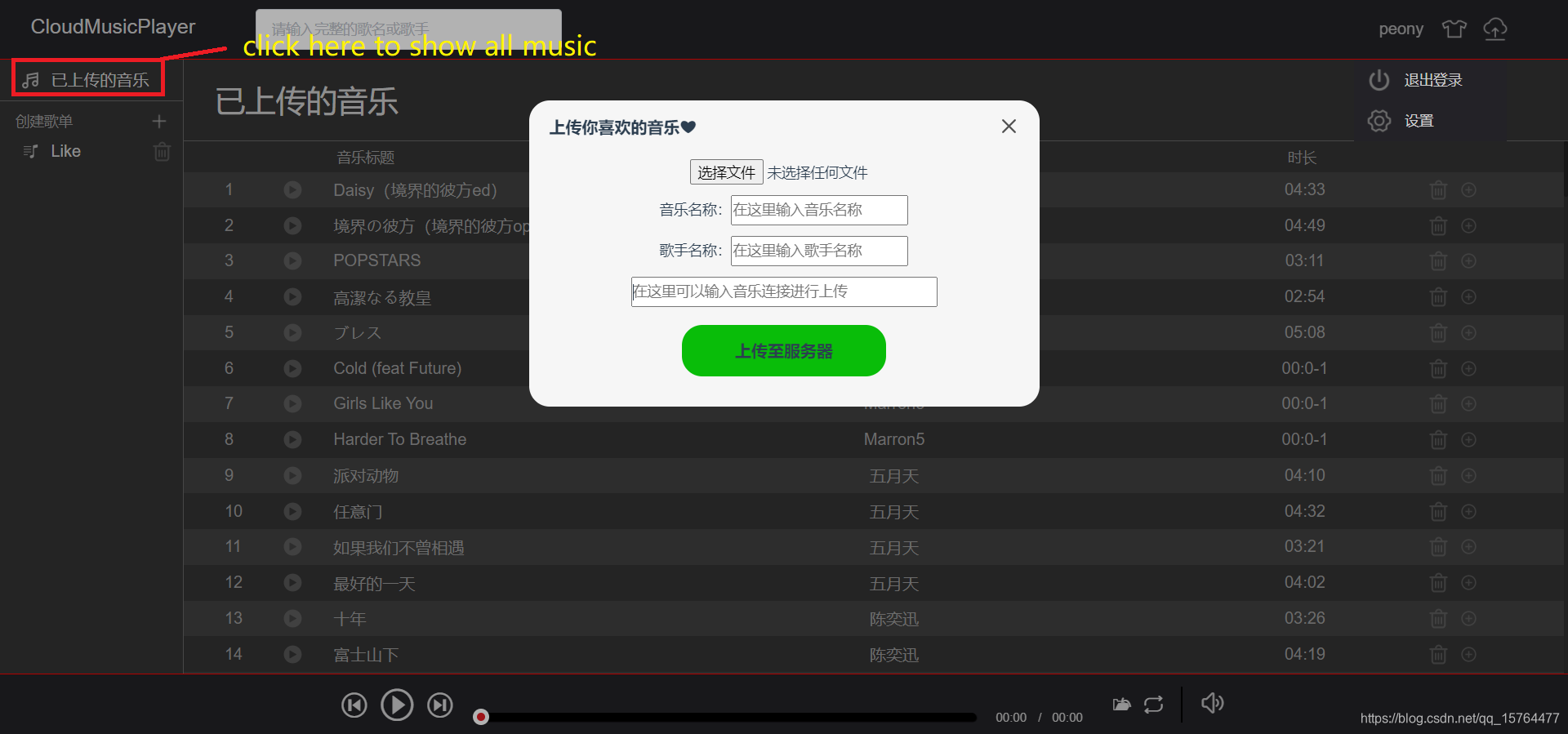This screenshot has width=1568, height=734.
Task: Delete the Like playlist via trash icon
Action: click(x=162, y=151)
